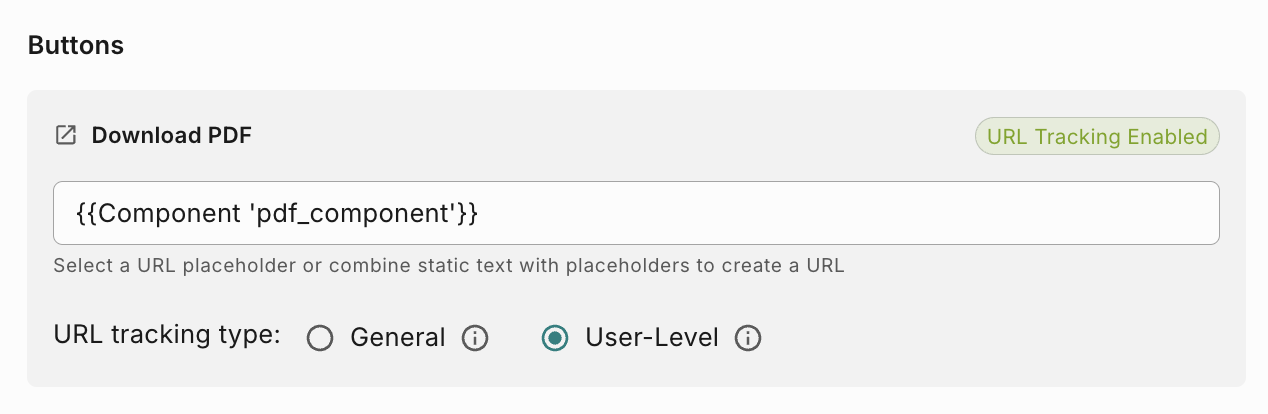Click the URL placeholder helper text

pos(449,267)
